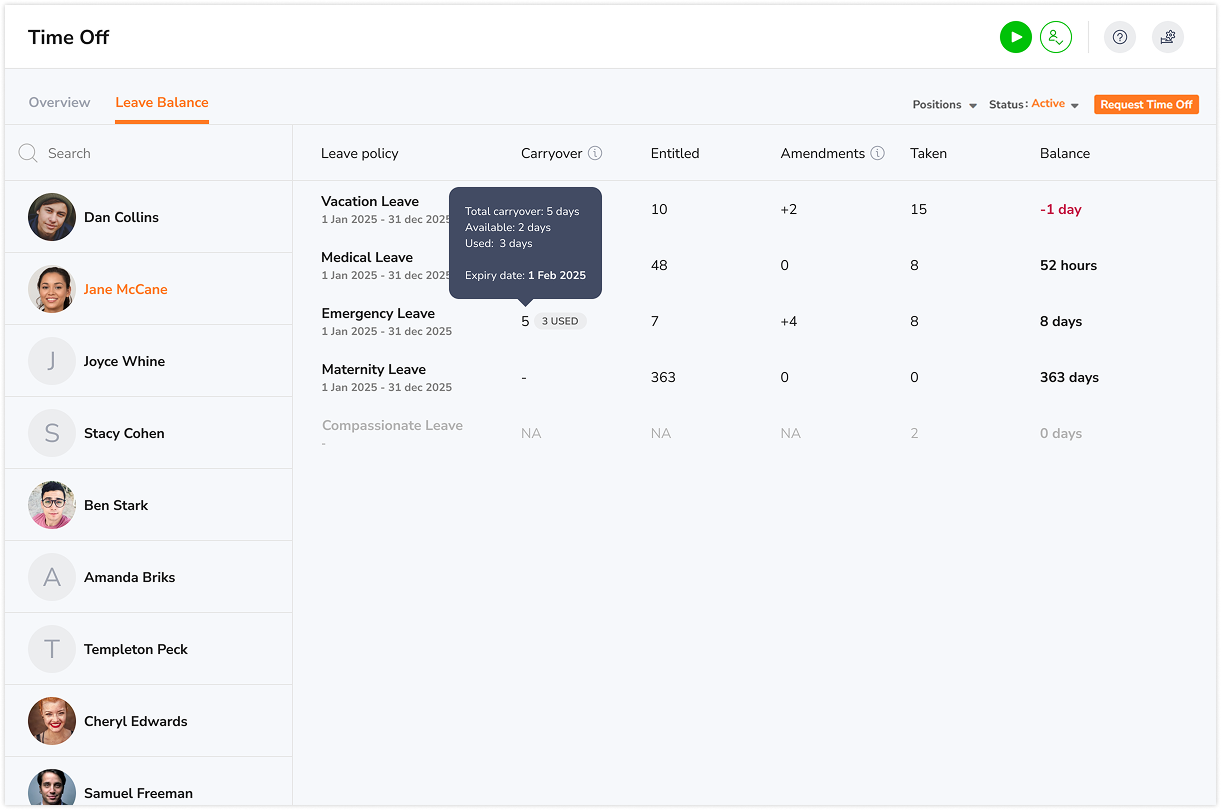Click the user check-in status icon
This screenshot has height=810, width=1221.
point(1055,38)
